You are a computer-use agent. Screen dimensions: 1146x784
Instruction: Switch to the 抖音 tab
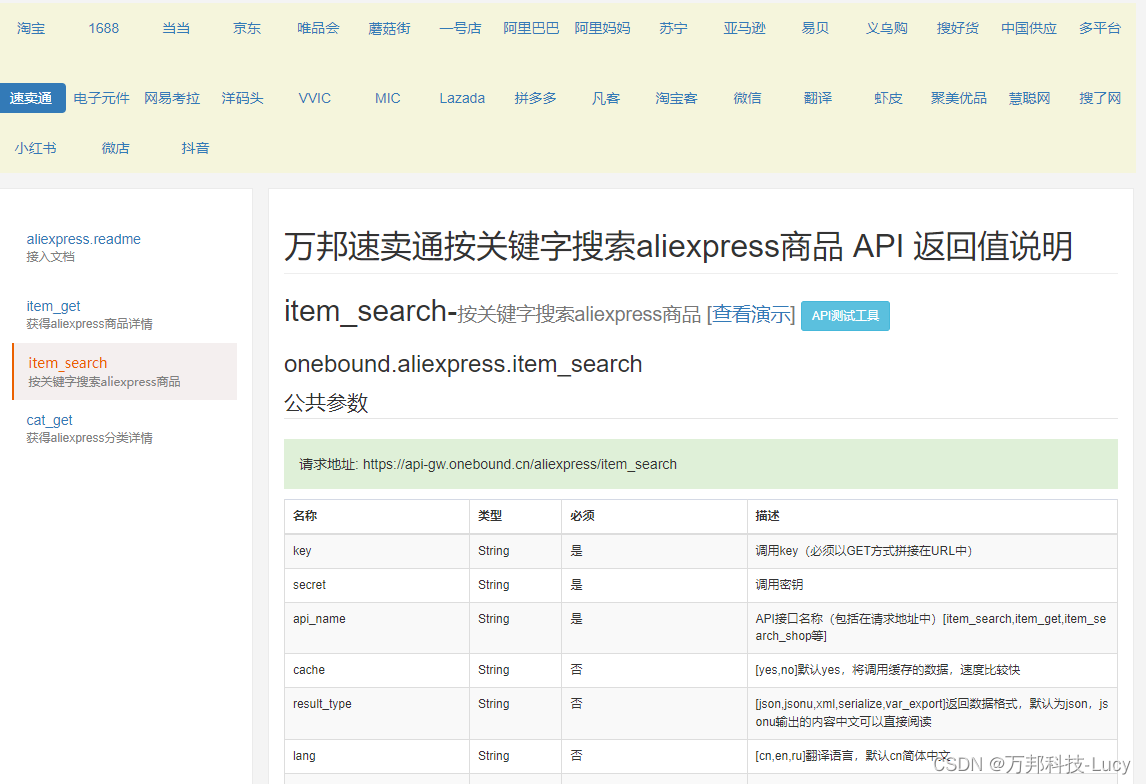pos(195,148)
